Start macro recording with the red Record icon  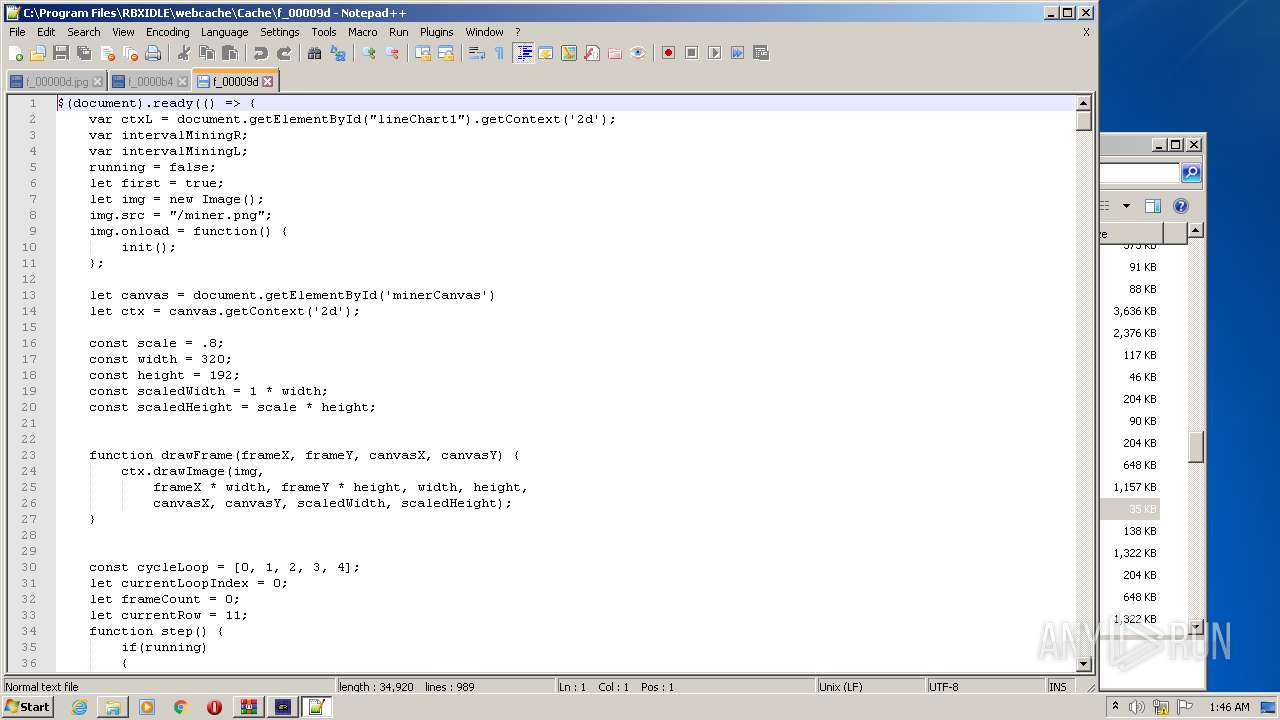[x=668, y=53]
